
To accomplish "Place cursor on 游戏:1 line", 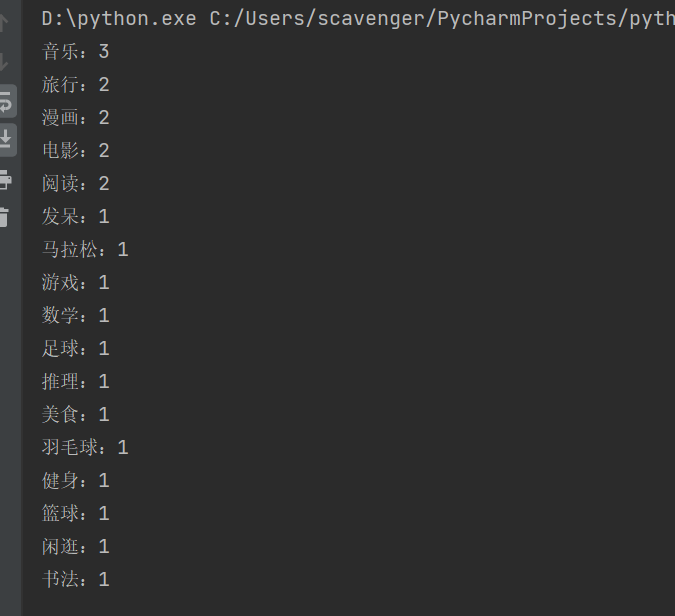I will coord(75,283).
